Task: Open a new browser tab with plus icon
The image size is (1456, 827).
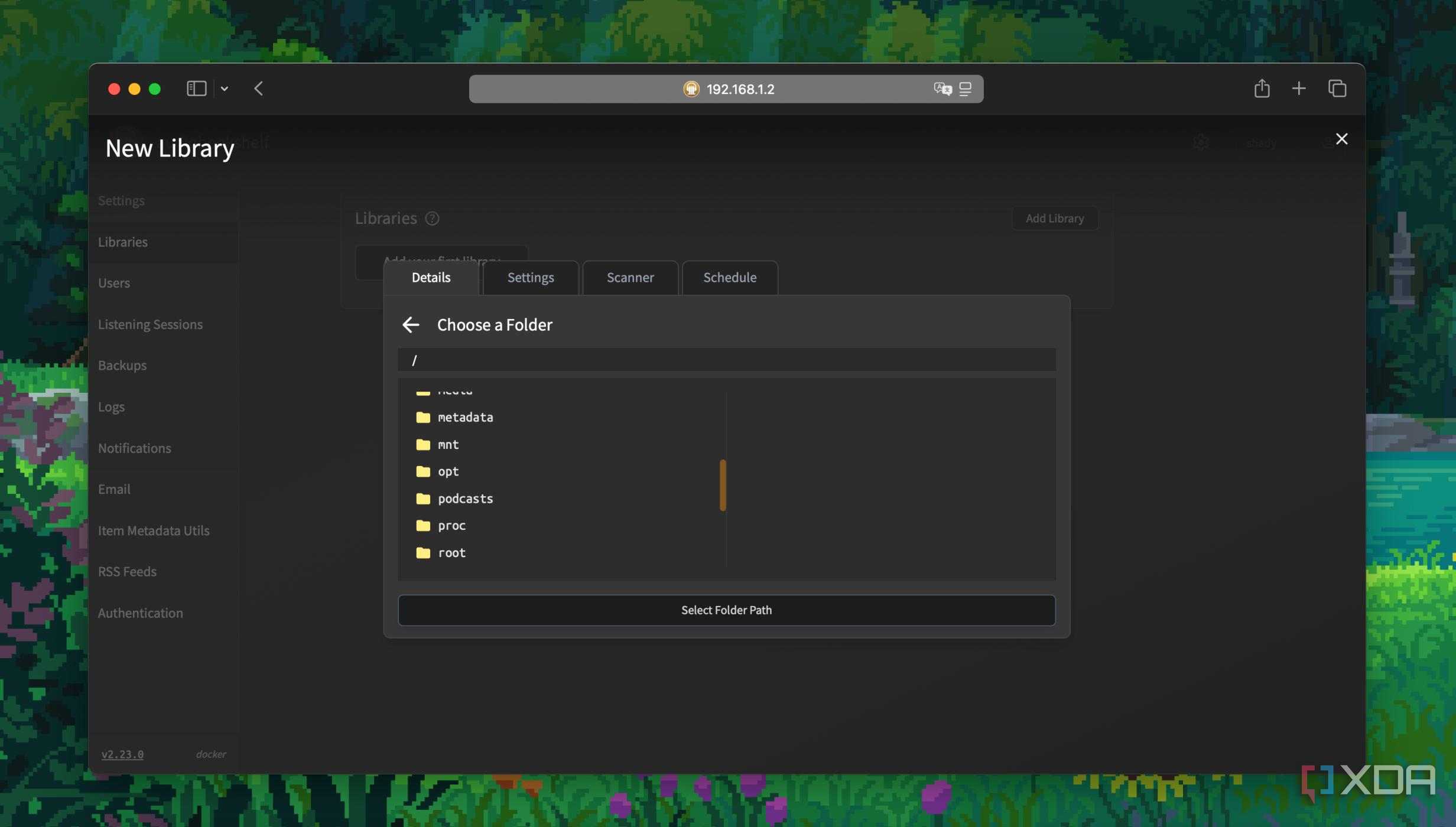Action: coord(1298,89)
